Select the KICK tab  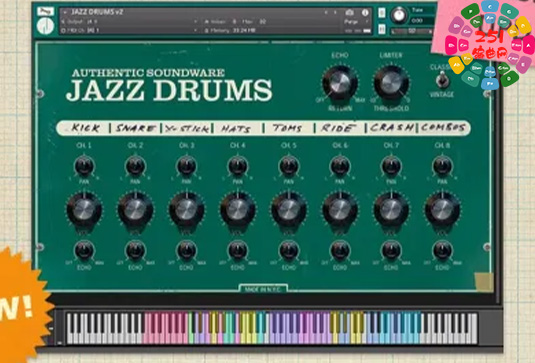[x=85, y=128]
